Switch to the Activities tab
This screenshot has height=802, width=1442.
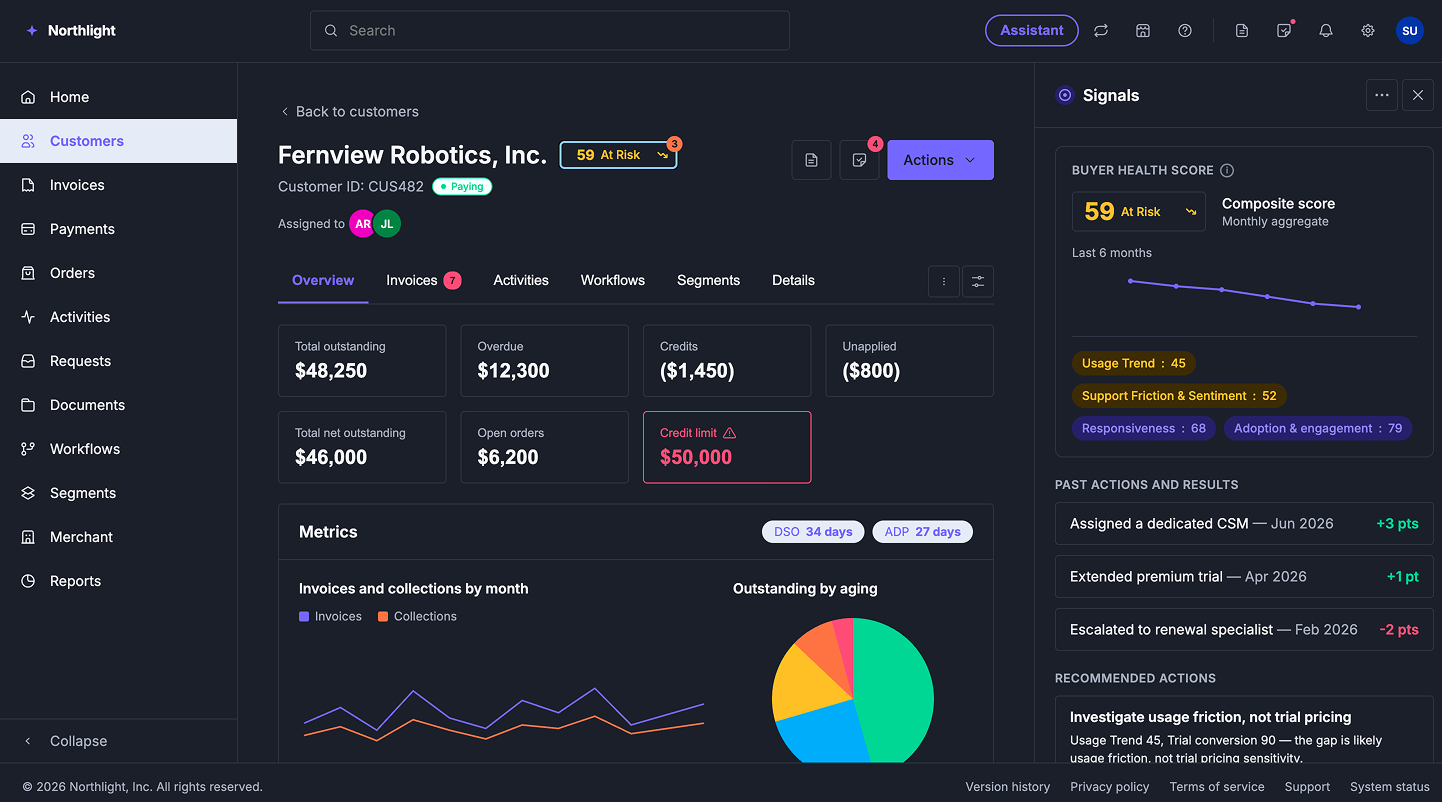521,281
